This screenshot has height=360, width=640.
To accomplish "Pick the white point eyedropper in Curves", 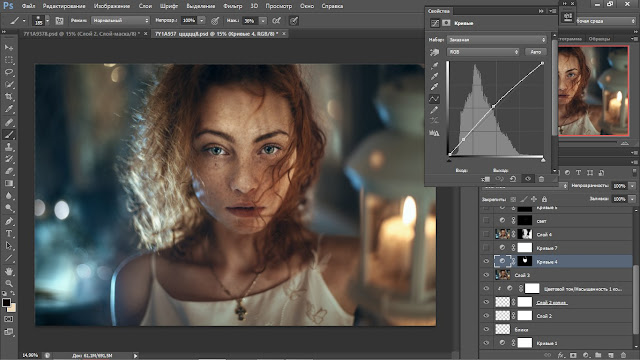I will (434, 87).
